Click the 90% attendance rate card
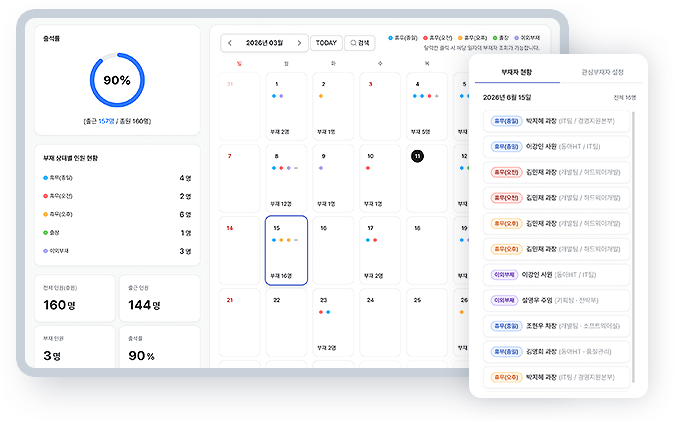The height and width of the screenshot is (421, 693). [x=160, y=347]
